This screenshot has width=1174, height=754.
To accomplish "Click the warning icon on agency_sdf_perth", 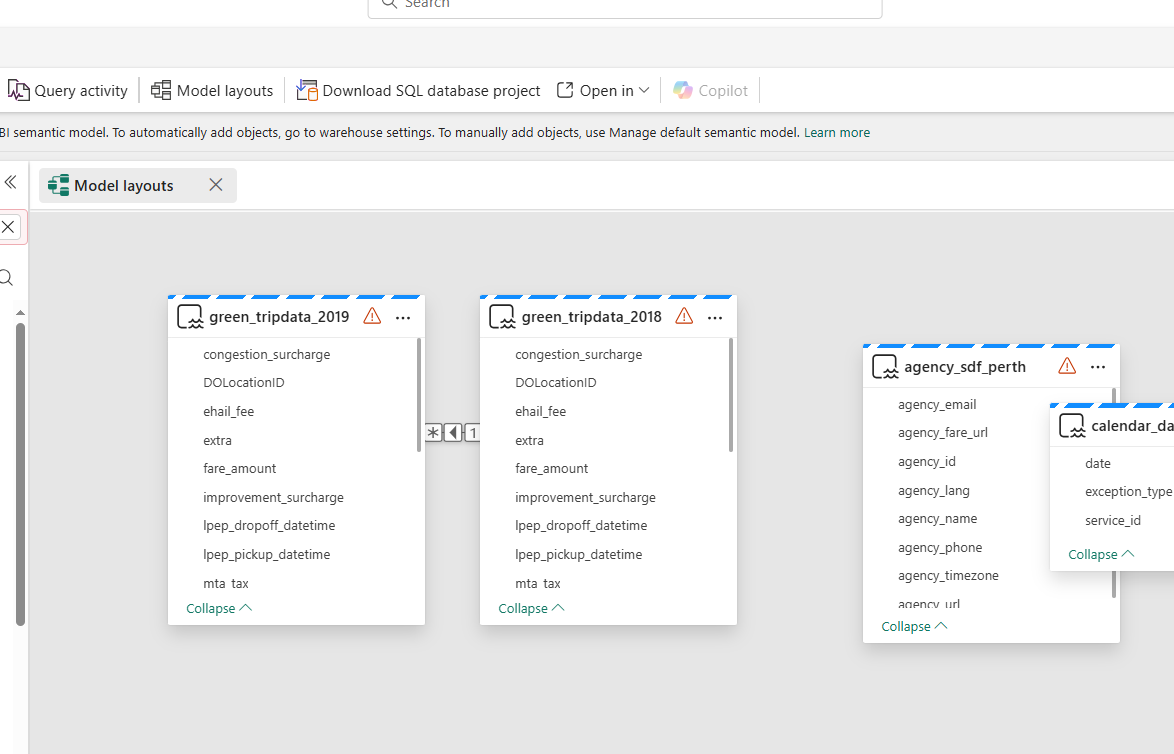I will (1067, 366).
